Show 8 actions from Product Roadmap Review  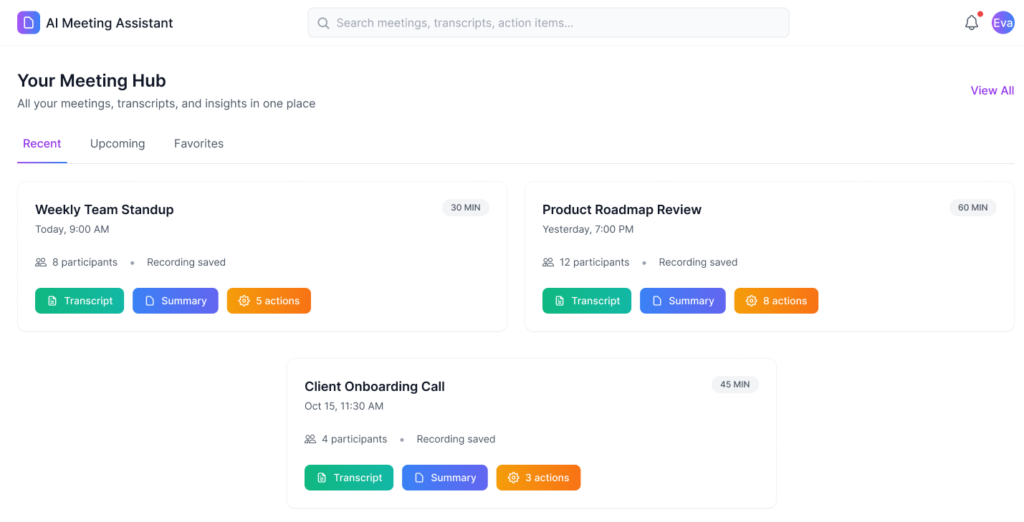[775, 301]
